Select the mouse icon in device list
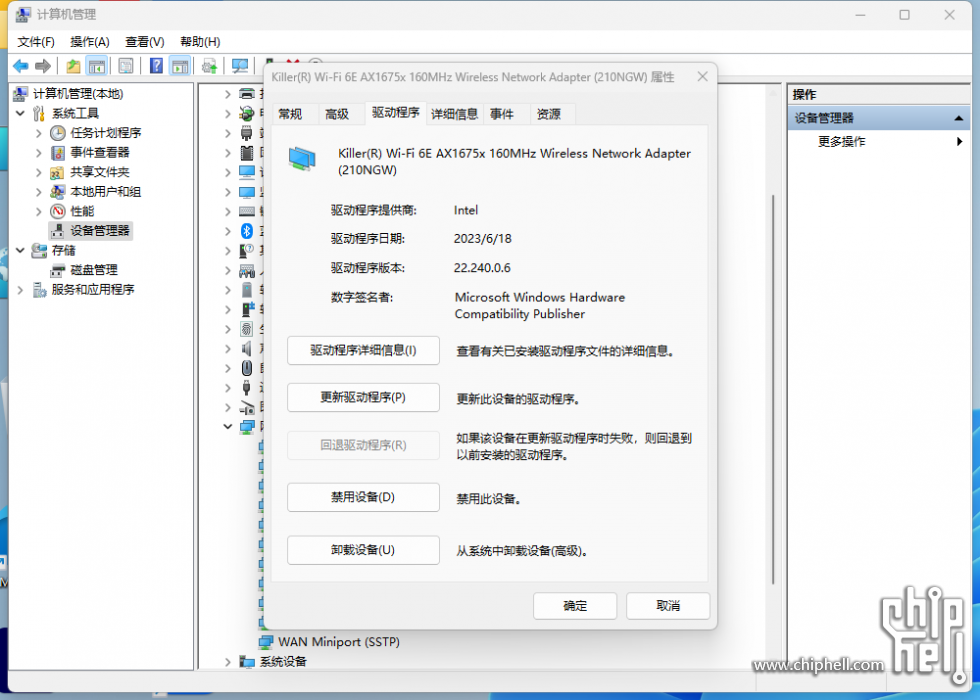The height and width of the screenshot is (700, 980). 247,368
